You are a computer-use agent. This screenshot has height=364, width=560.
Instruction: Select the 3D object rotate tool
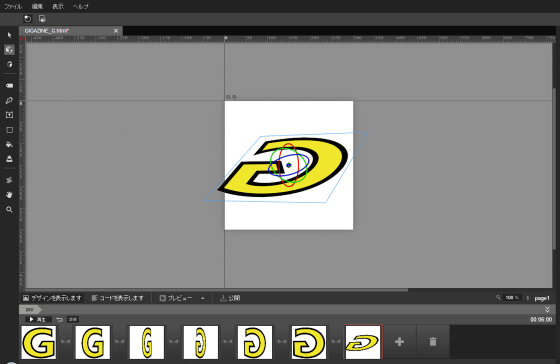point(9,50)
